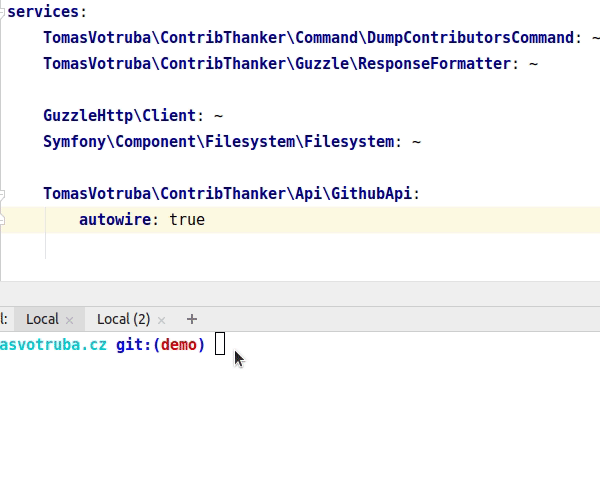Click the terminal prompt cursor block
600x500 pixels.
click(220, 344)
